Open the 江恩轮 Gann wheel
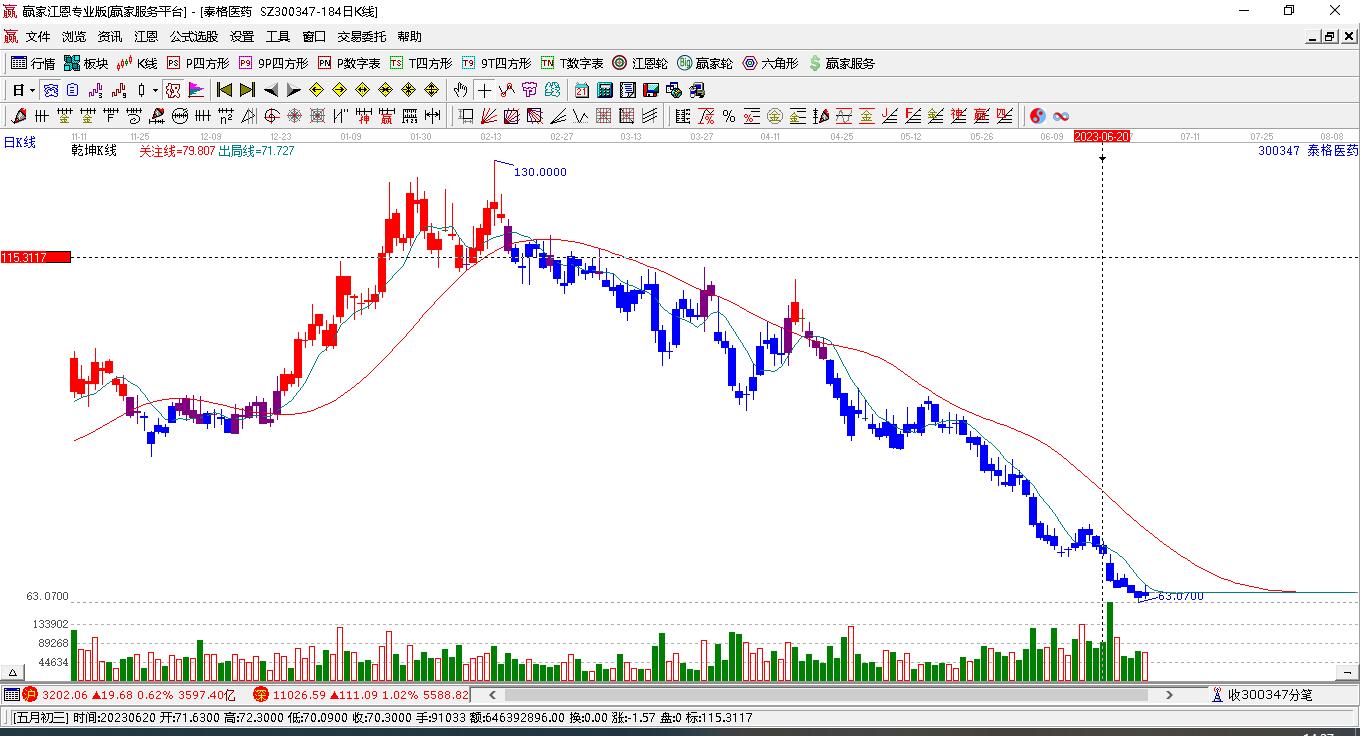 point(640,63)
